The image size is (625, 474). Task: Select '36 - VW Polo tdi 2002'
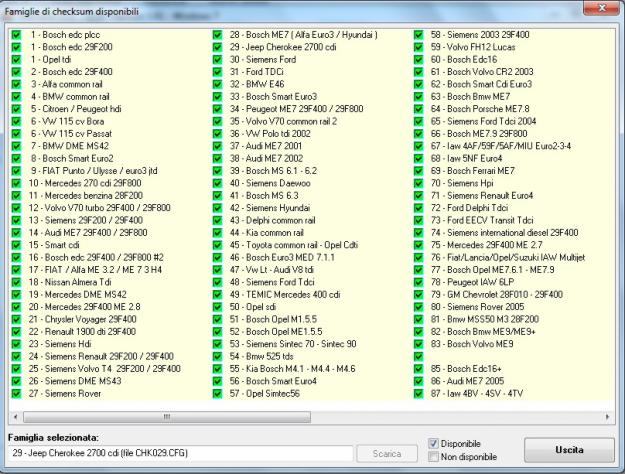pos(269,134)
